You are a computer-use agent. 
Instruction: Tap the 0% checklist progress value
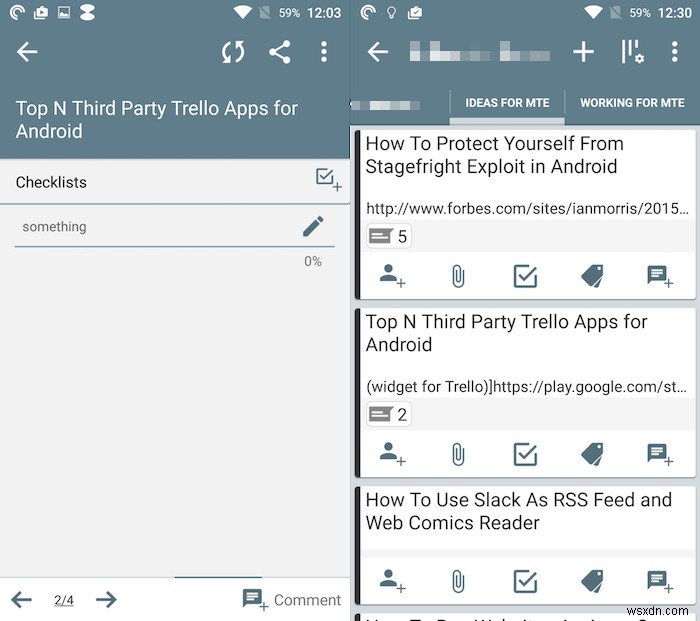click(x=313, y=261)
